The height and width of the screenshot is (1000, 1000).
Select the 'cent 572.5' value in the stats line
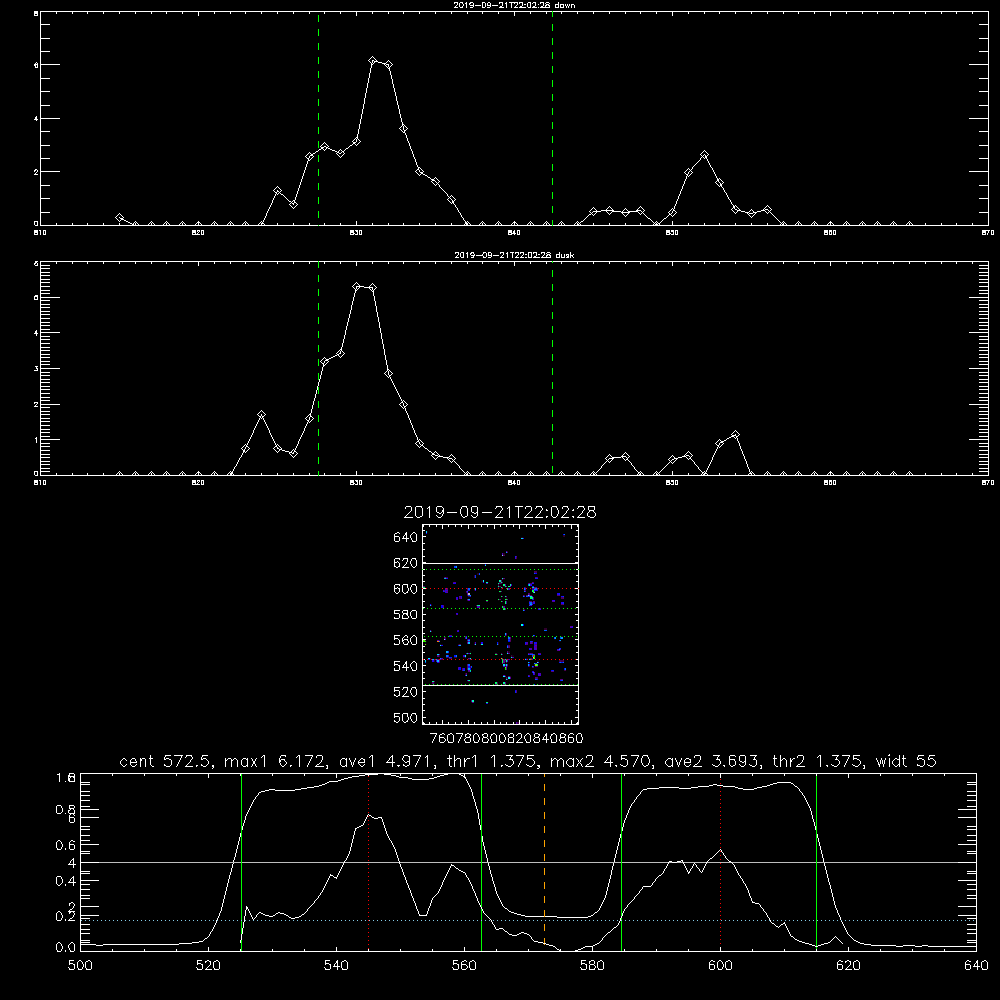point(168,761)
